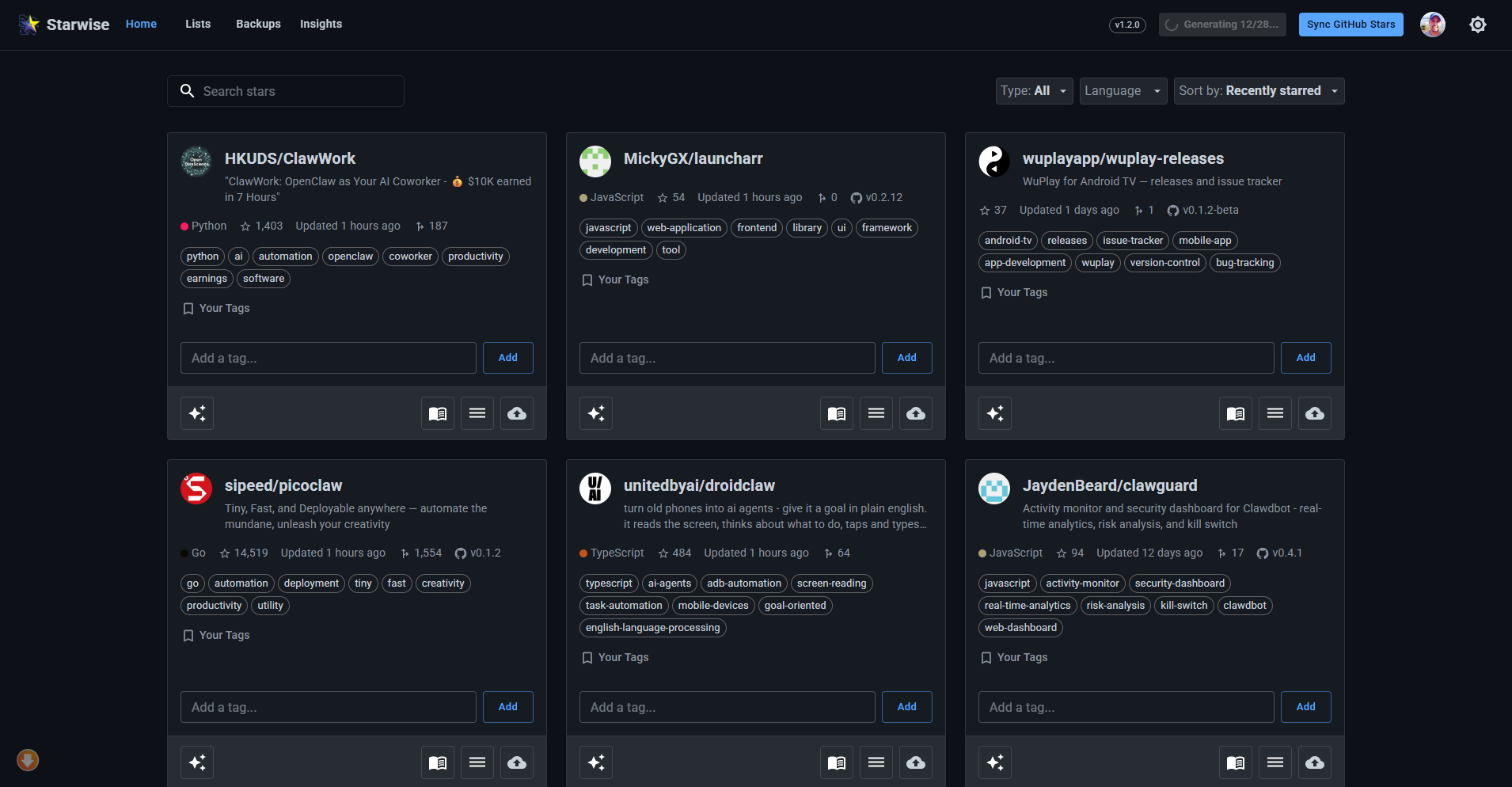Click the kill-switch tag on clawguard card

pos(1183,606)
